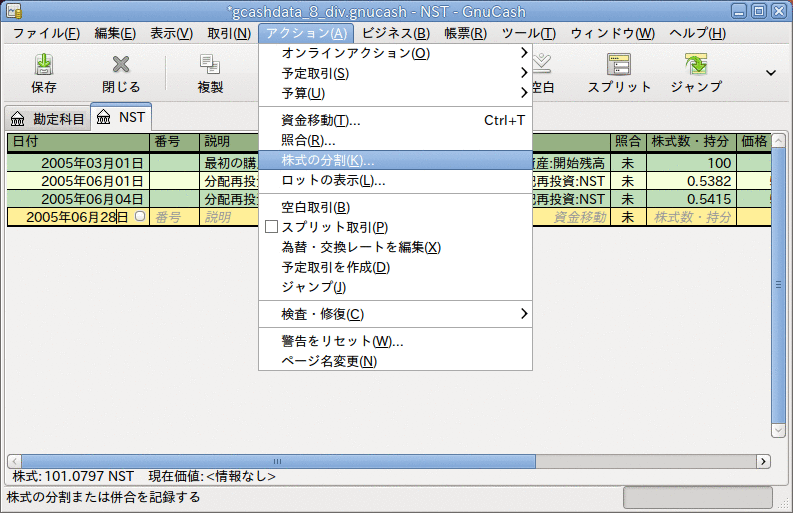
Task: Click the date field showing 2005年06月28日
Action: (x=76, y=217)
